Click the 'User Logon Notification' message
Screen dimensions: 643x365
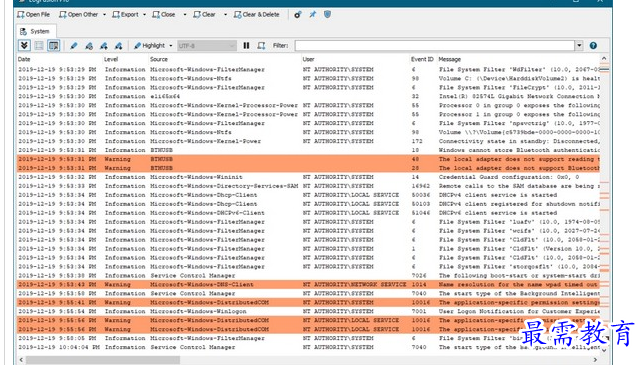pyautogui.click(x=519, y=312)
